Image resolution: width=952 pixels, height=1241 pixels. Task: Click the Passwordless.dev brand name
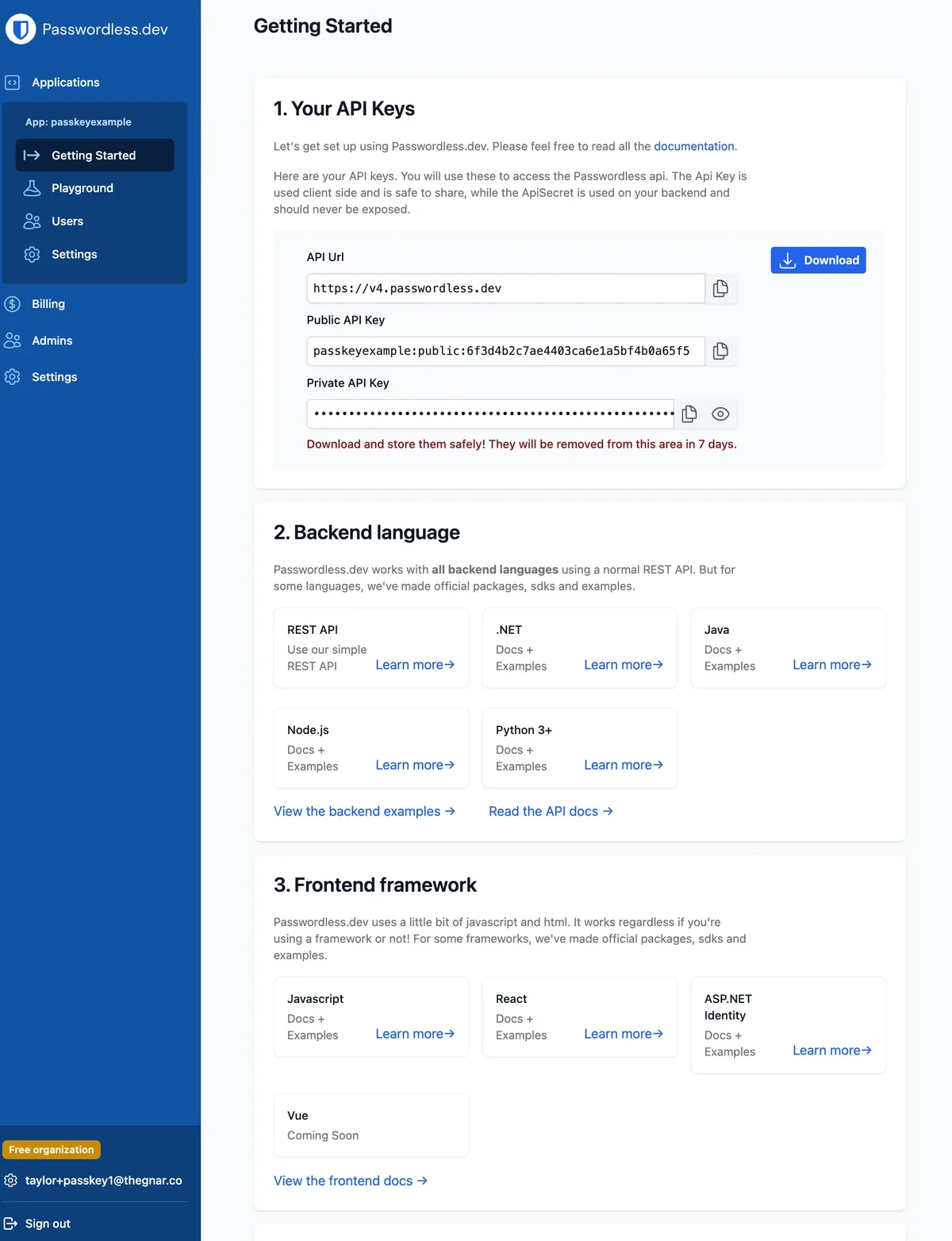tap(105, 29)
